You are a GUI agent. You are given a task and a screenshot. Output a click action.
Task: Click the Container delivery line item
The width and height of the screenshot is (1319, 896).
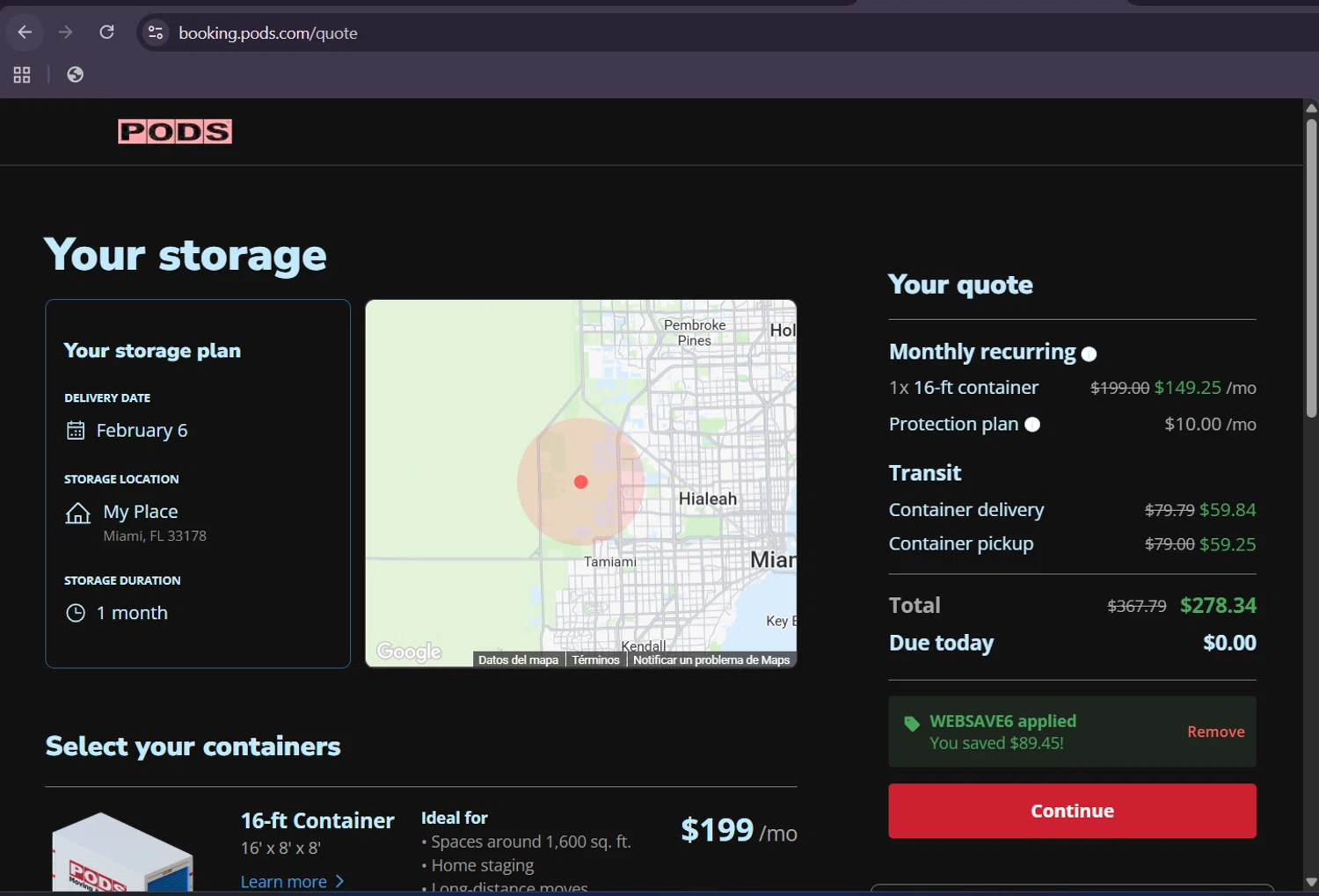click(1072, 510)
